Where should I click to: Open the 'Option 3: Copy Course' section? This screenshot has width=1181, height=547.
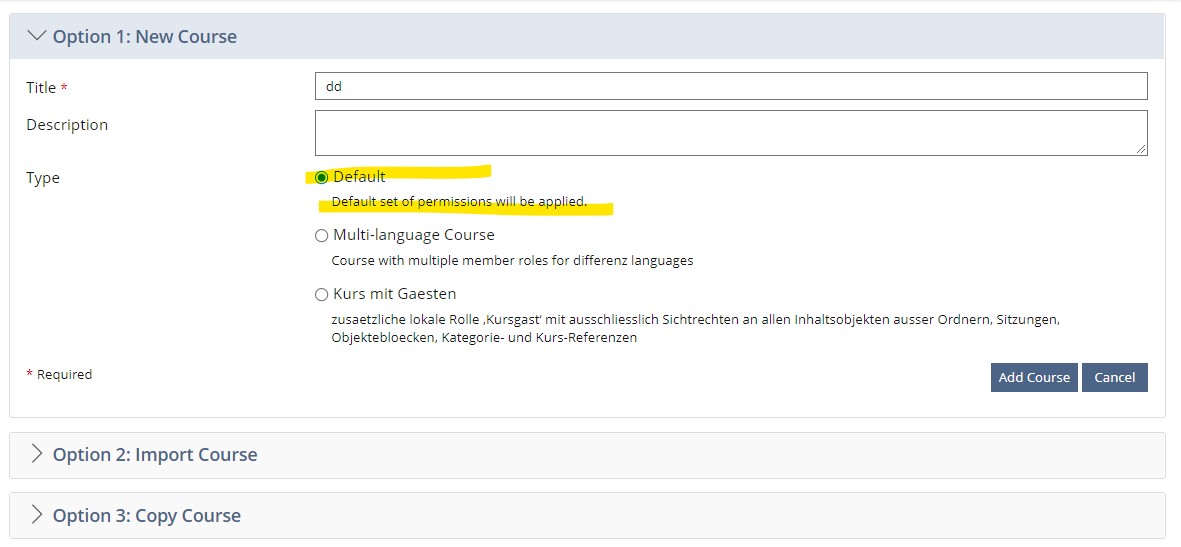(147, 516)
